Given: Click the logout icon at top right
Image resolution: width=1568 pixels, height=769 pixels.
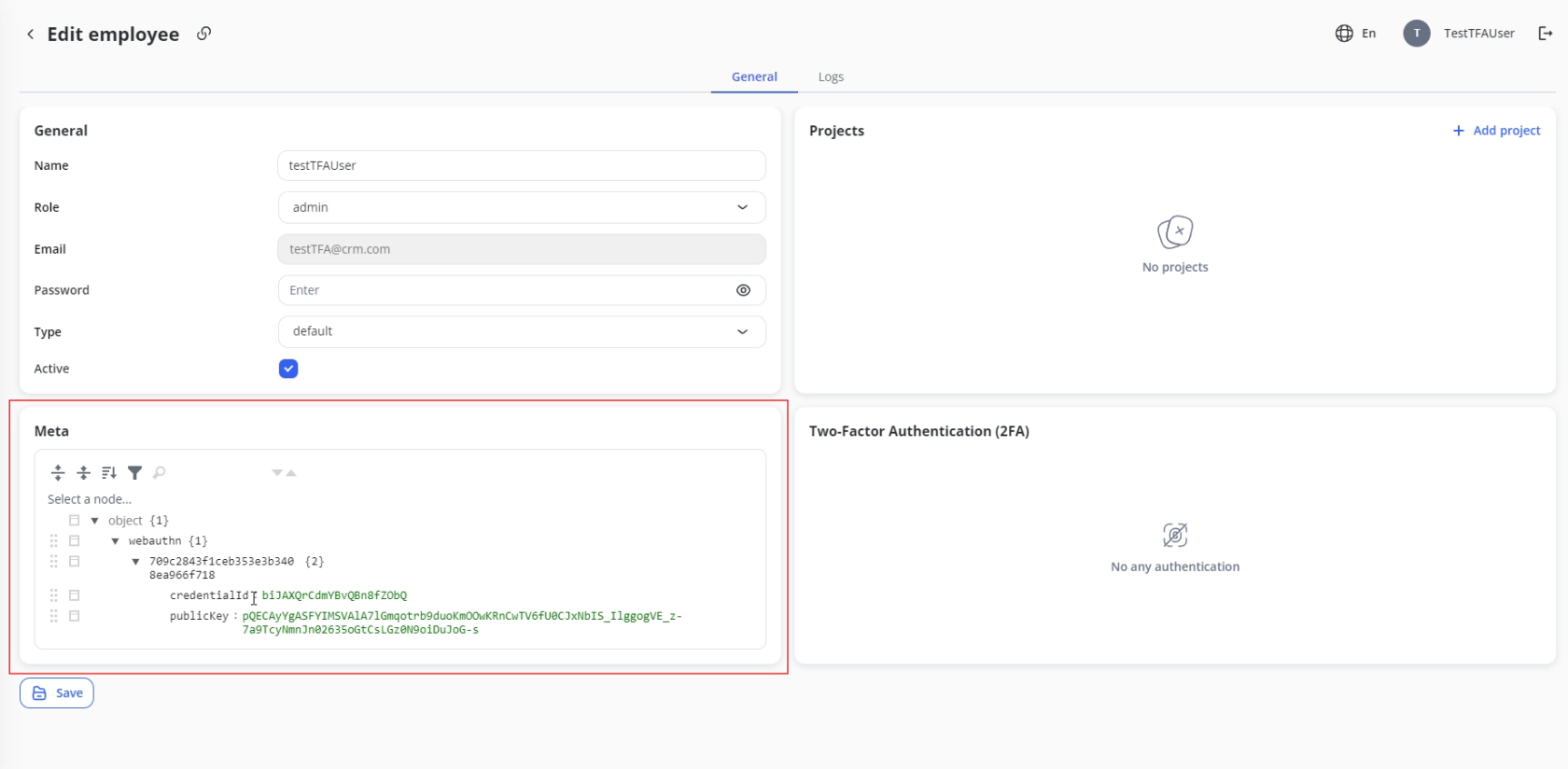Looking at the screenshot, I should pos(1546,34).
